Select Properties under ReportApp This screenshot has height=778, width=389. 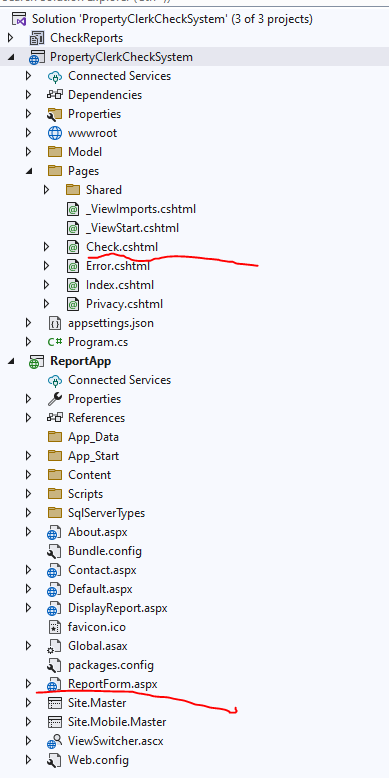tap(94, 399)
